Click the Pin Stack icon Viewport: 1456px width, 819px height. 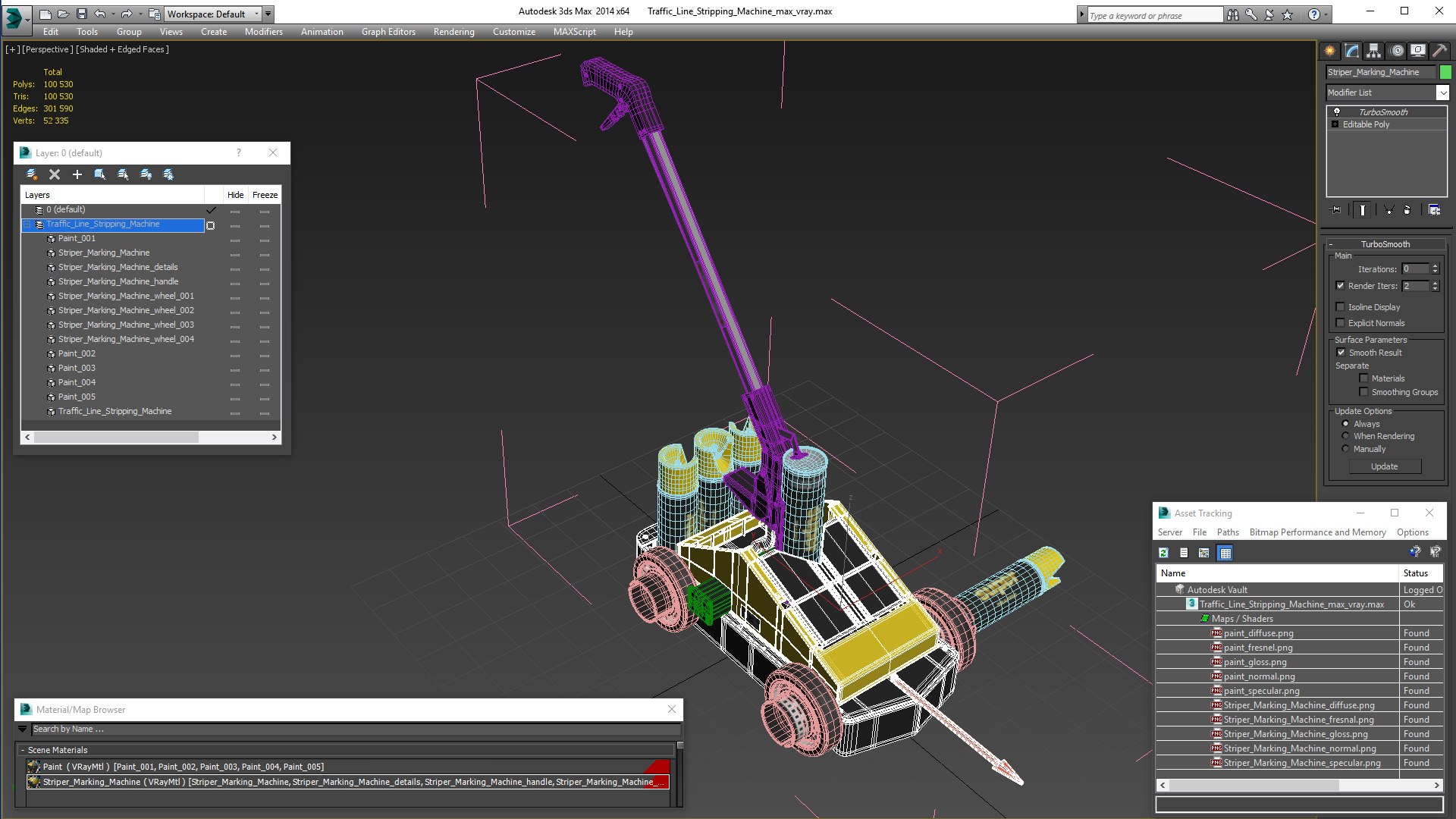[x=1336, y=210]
